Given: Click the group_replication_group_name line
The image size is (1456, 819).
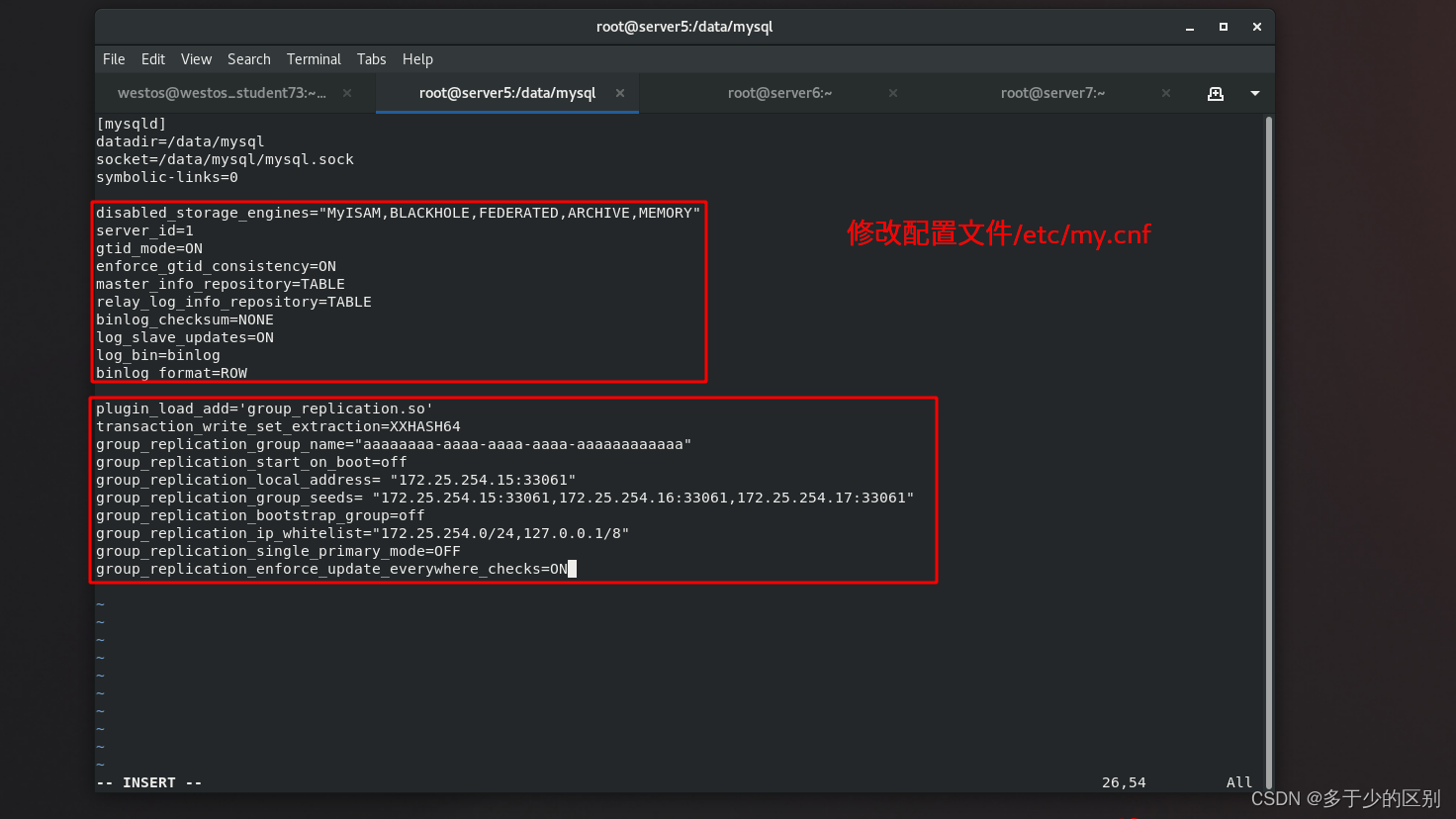Looking at the screenshot, I should 394,444.
